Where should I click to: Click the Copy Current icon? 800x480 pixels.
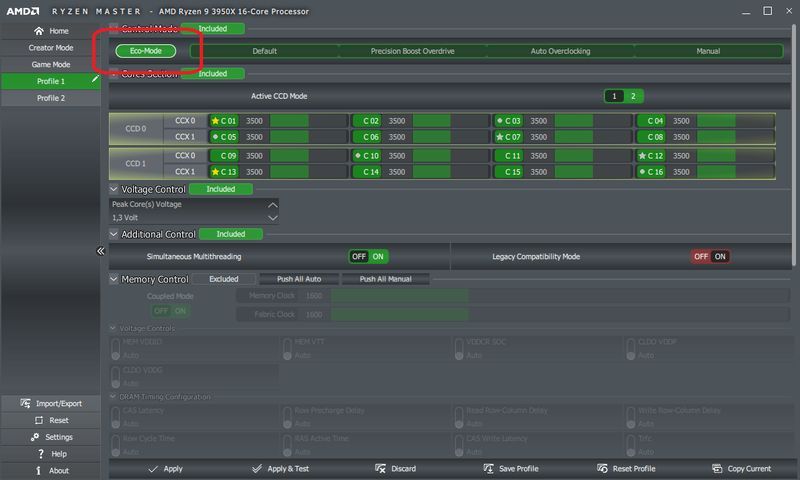tap(717, 468)
